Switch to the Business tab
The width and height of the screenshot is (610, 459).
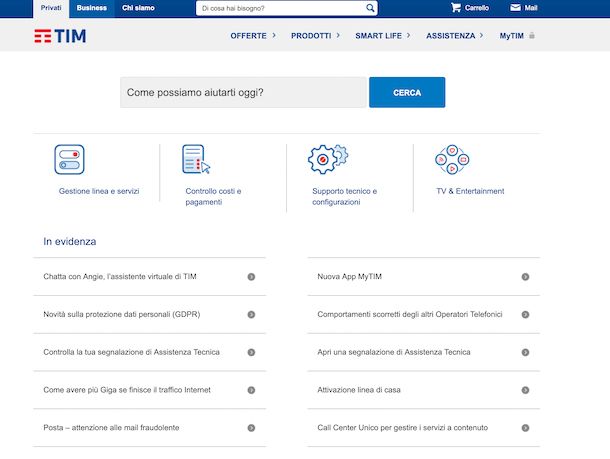tap(91, 8)
